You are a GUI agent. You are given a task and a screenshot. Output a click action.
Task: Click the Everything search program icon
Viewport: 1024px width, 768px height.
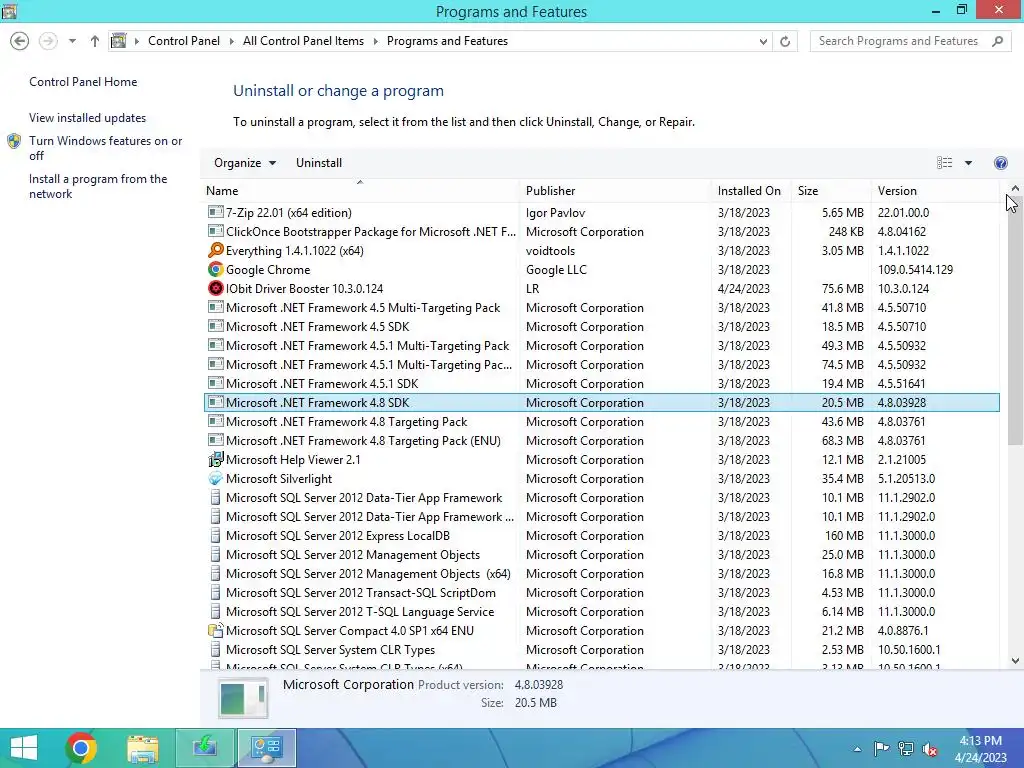click(x=215, y=250)
